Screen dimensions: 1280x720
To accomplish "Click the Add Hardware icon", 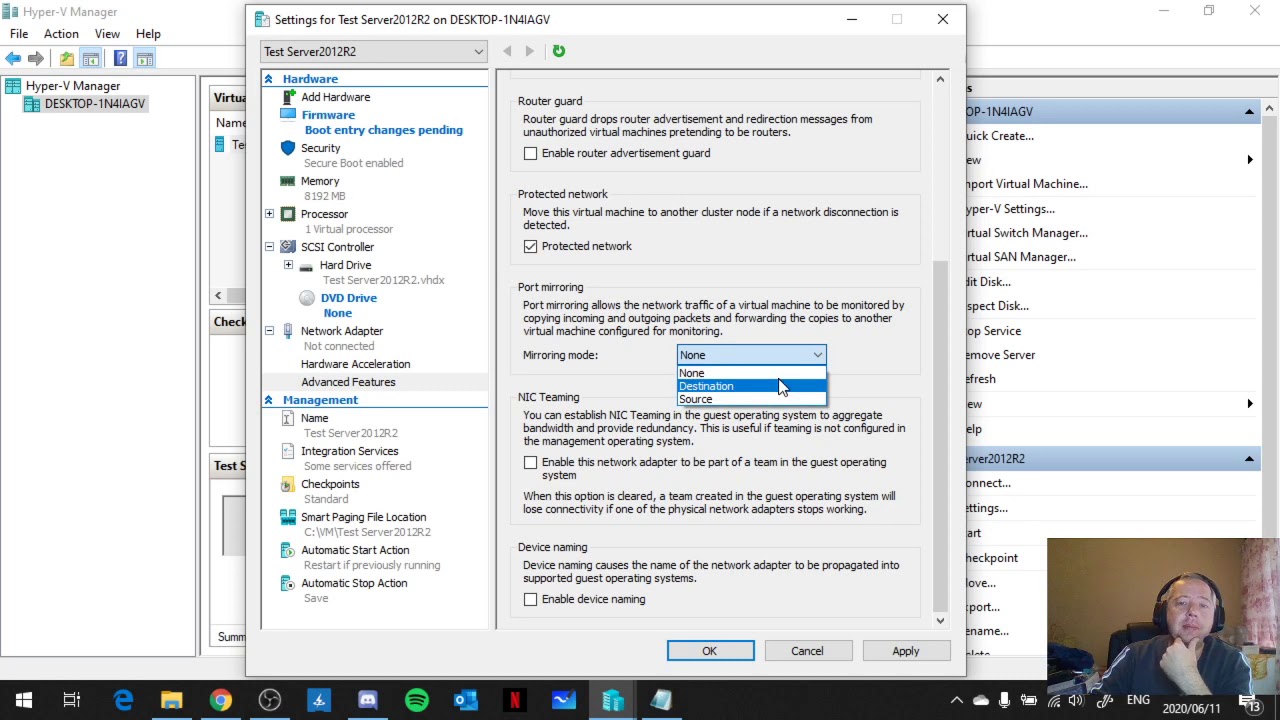I will (288, 97).
